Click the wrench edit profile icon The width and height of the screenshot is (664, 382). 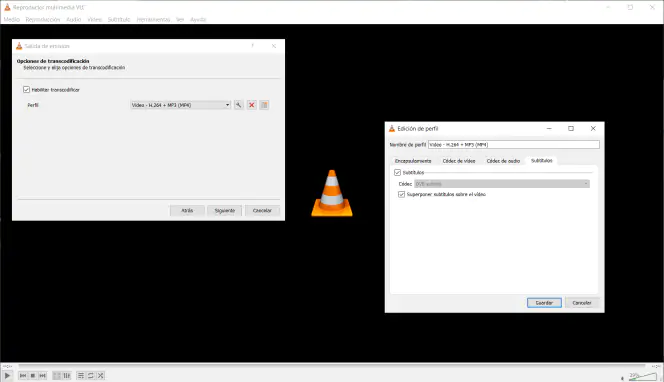coord(238,105)
